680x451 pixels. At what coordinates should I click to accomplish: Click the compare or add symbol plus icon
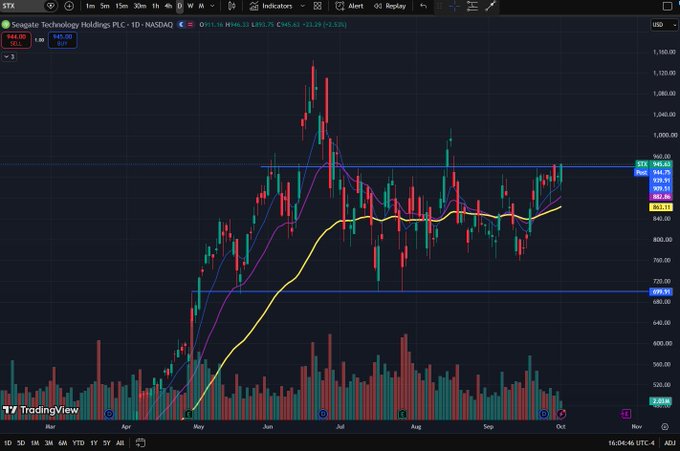click(x=69, y=6)
